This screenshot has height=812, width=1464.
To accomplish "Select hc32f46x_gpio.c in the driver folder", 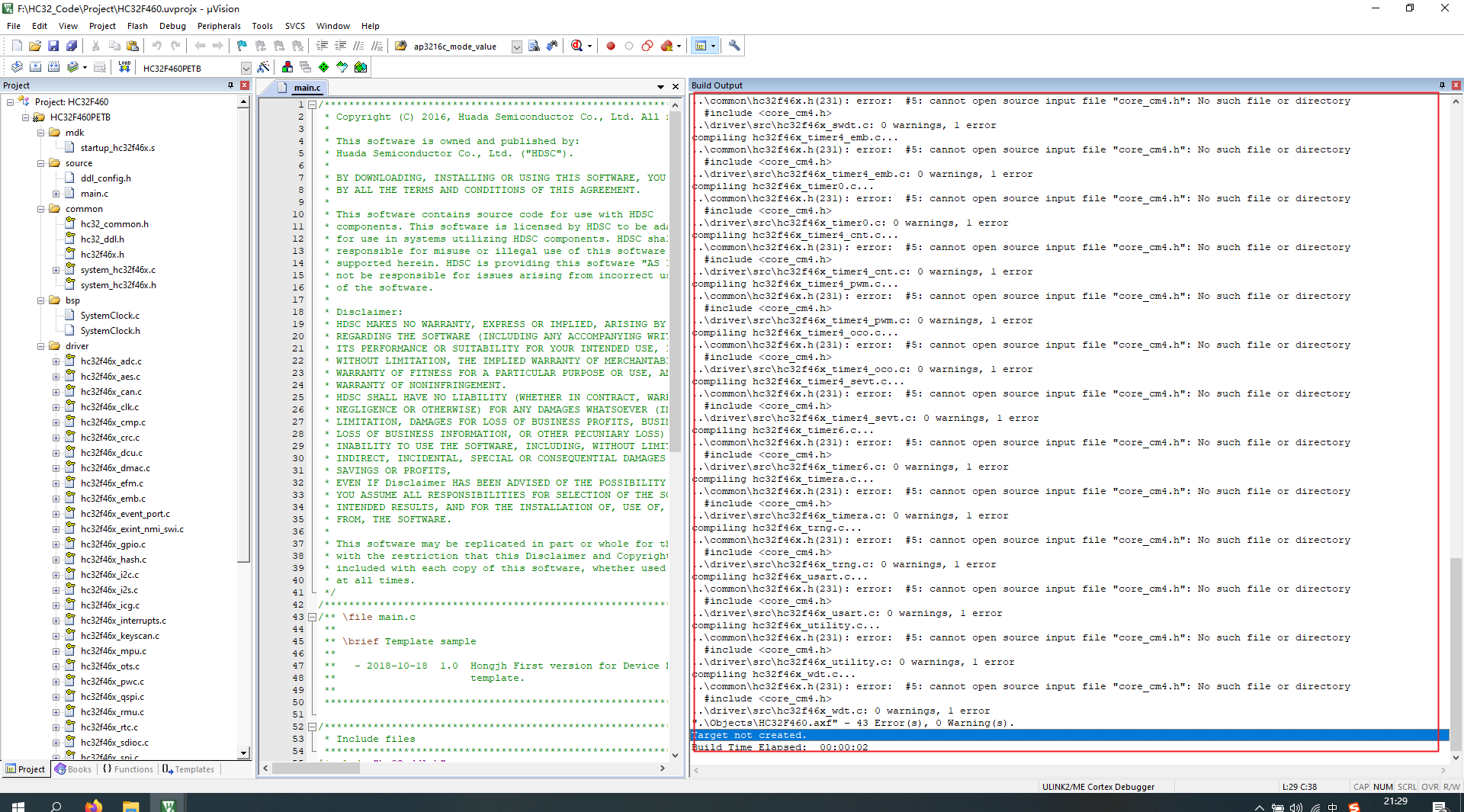I will 113,544.
